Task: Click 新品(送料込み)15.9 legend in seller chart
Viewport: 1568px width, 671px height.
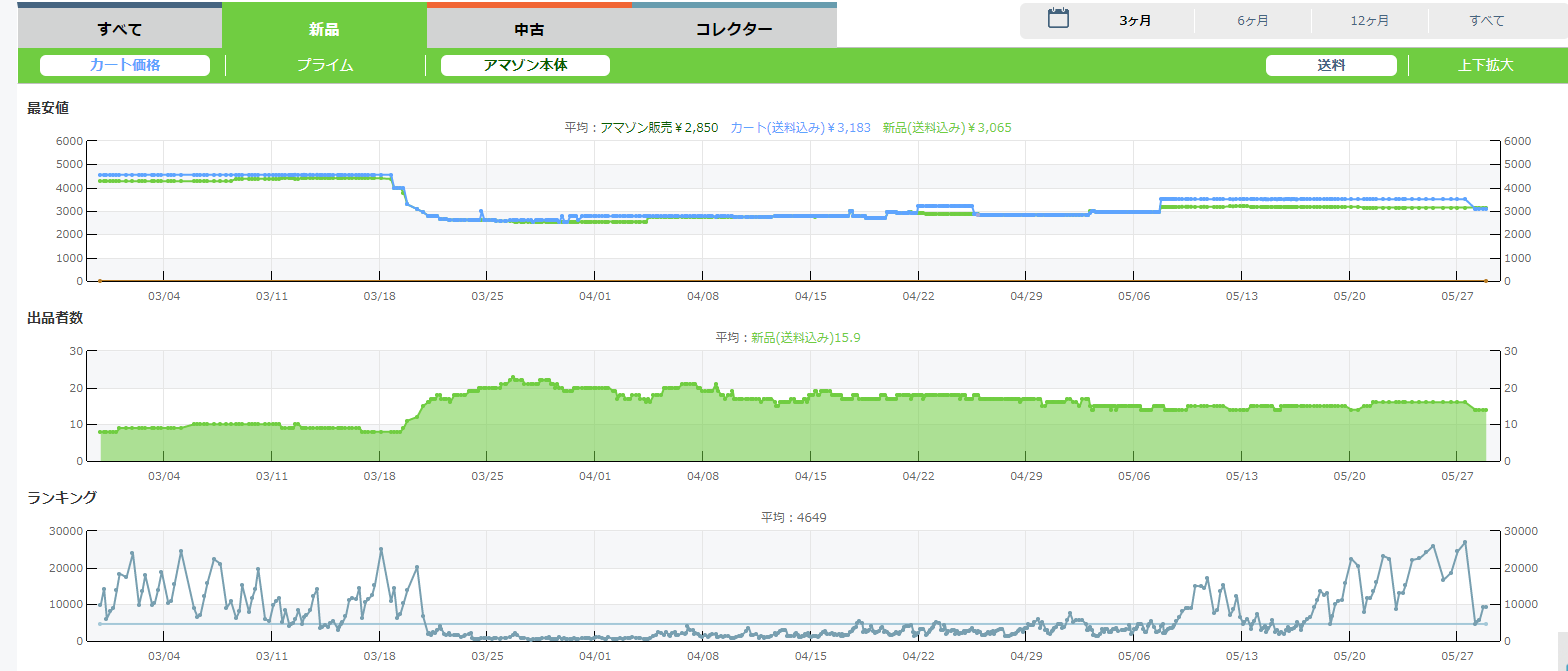Action: click(x=805, y=337)
